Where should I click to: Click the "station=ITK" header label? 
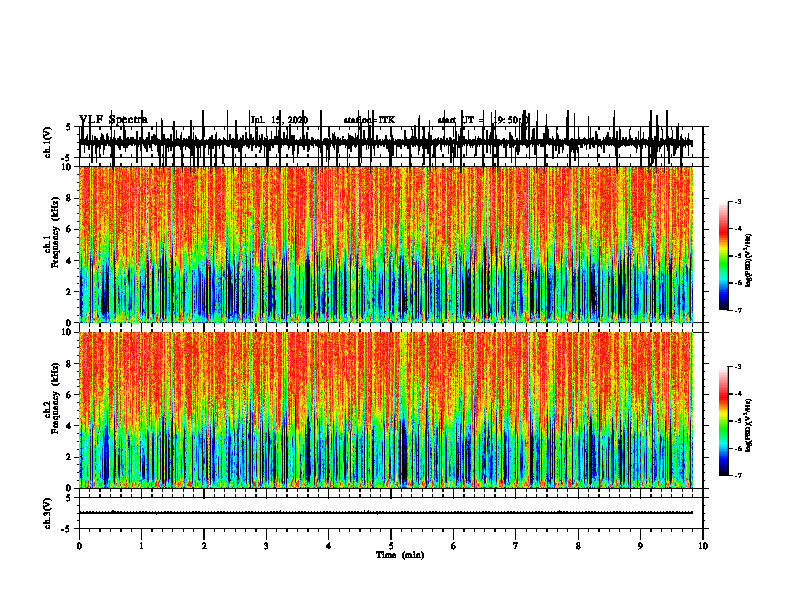click(x=369, y=120)
